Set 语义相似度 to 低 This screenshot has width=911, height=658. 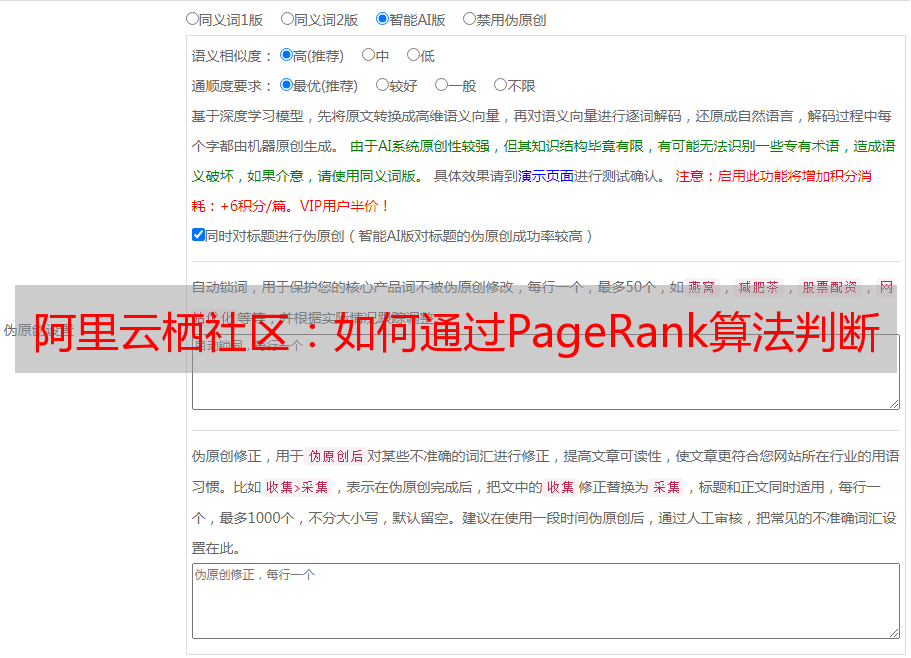413,55
